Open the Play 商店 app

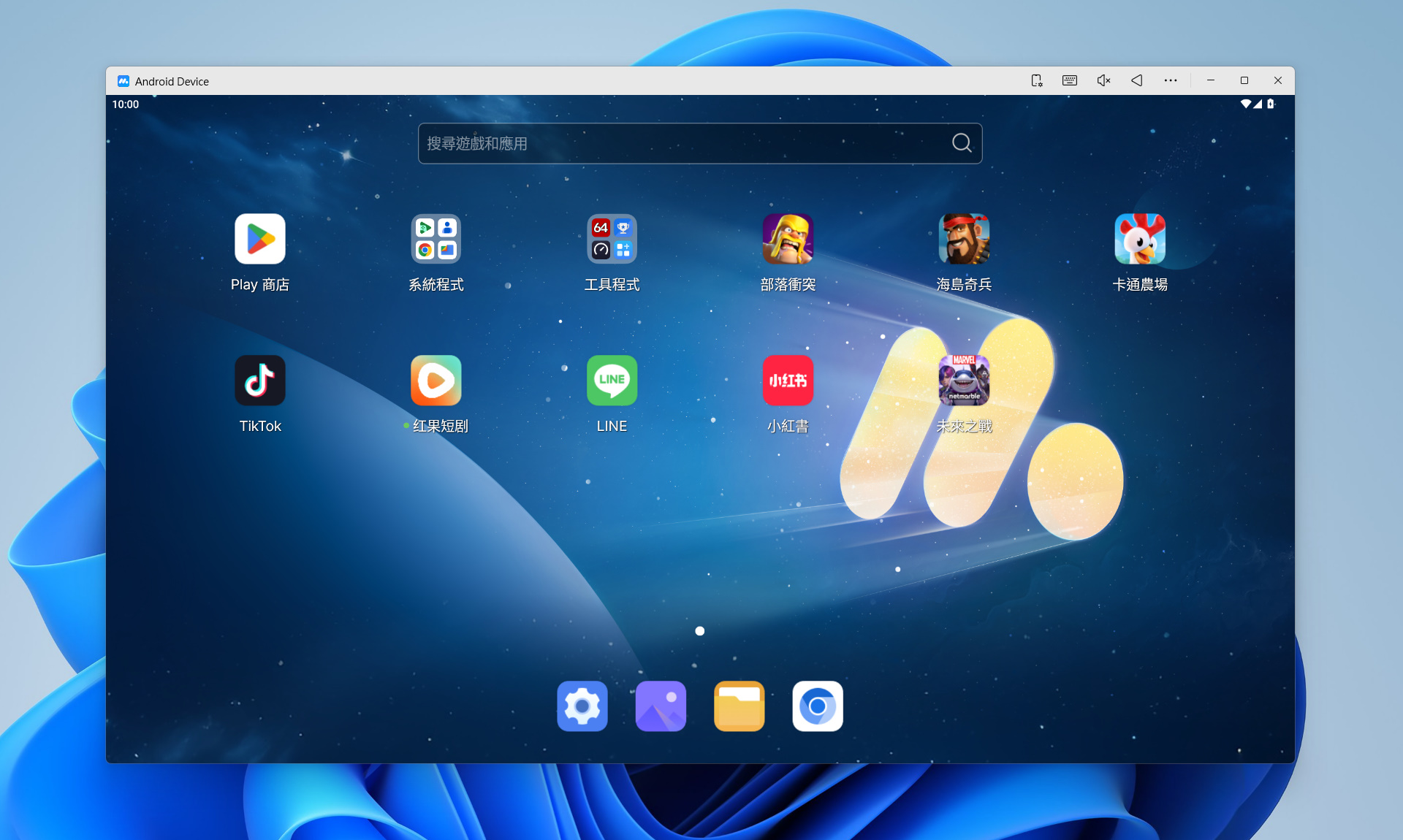(x=260, y=239)
